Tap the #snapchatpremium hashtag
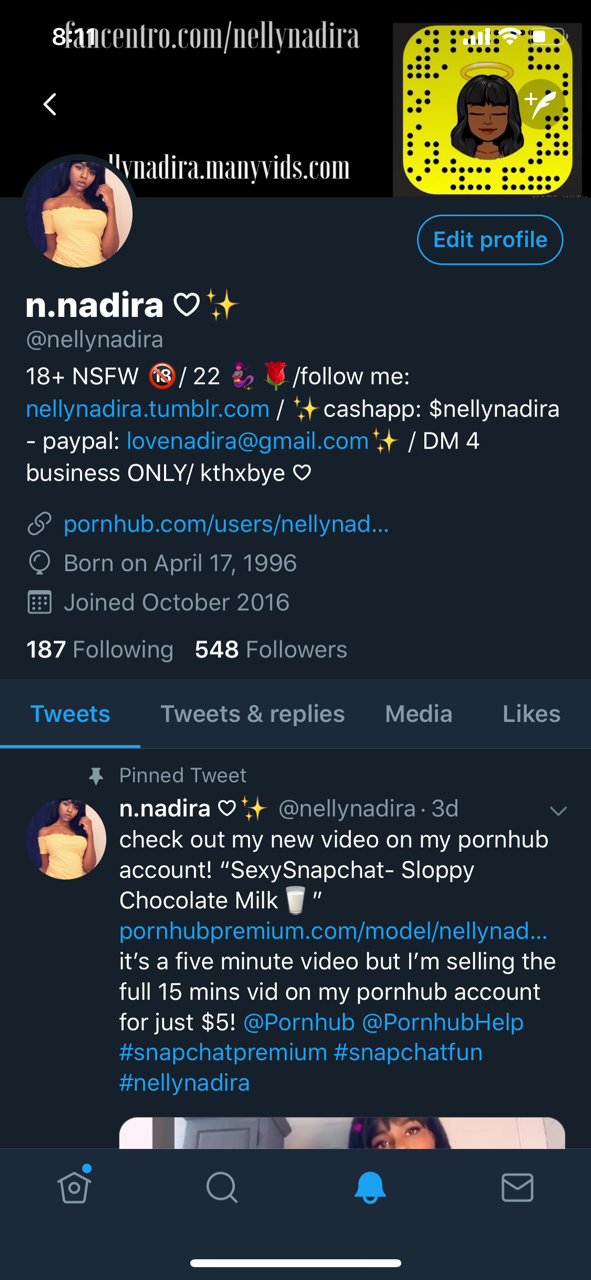The width and height of the screenshot is (591, 1280). tap(223, 1052)
